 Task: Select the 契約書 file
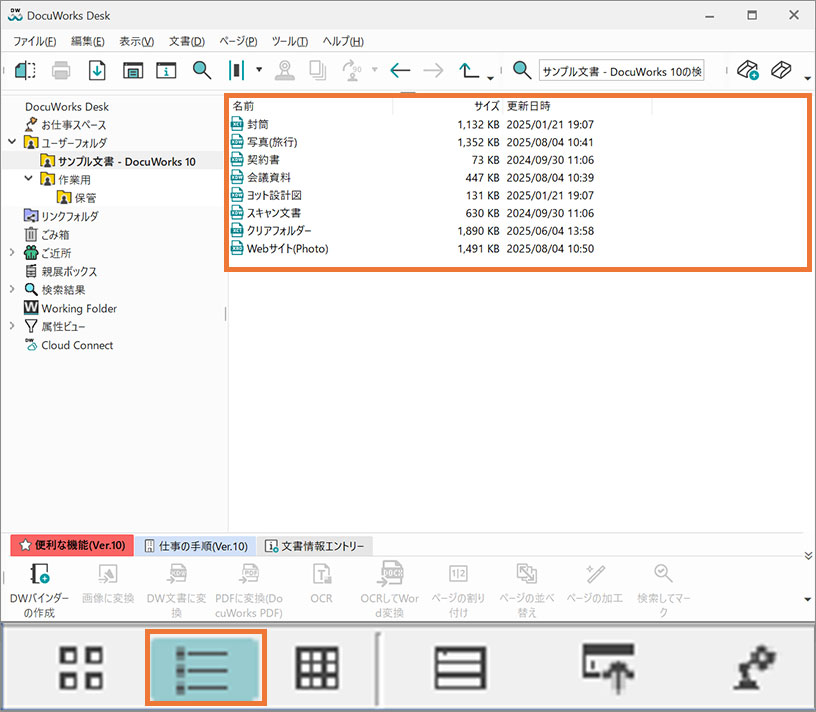coord(256,160)
